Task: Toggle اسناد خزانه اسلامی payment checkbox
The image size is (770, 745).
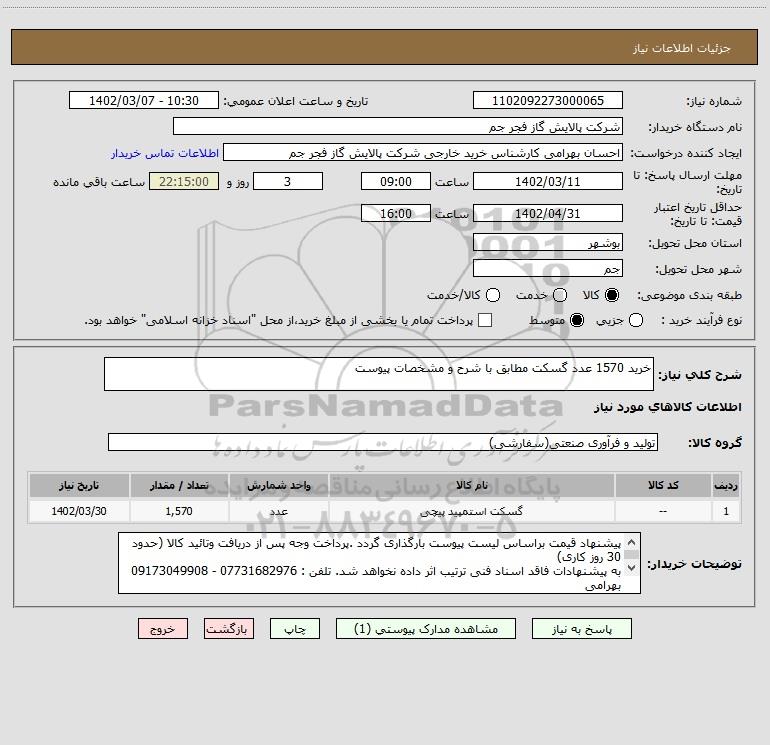Action: click(485, 320)
